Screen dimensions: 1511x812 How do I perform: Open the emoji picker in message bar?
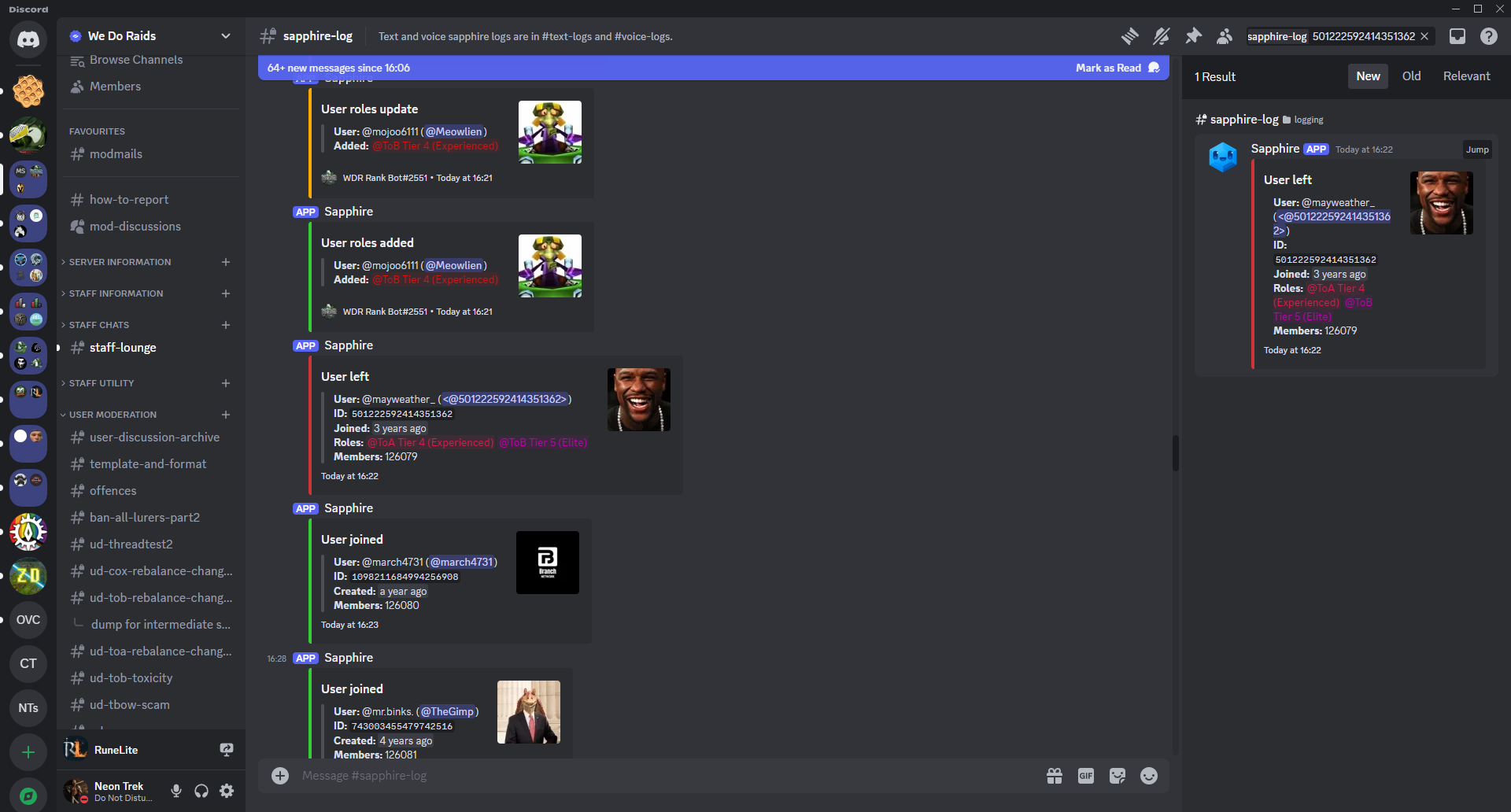click(x=1149, y=776)
